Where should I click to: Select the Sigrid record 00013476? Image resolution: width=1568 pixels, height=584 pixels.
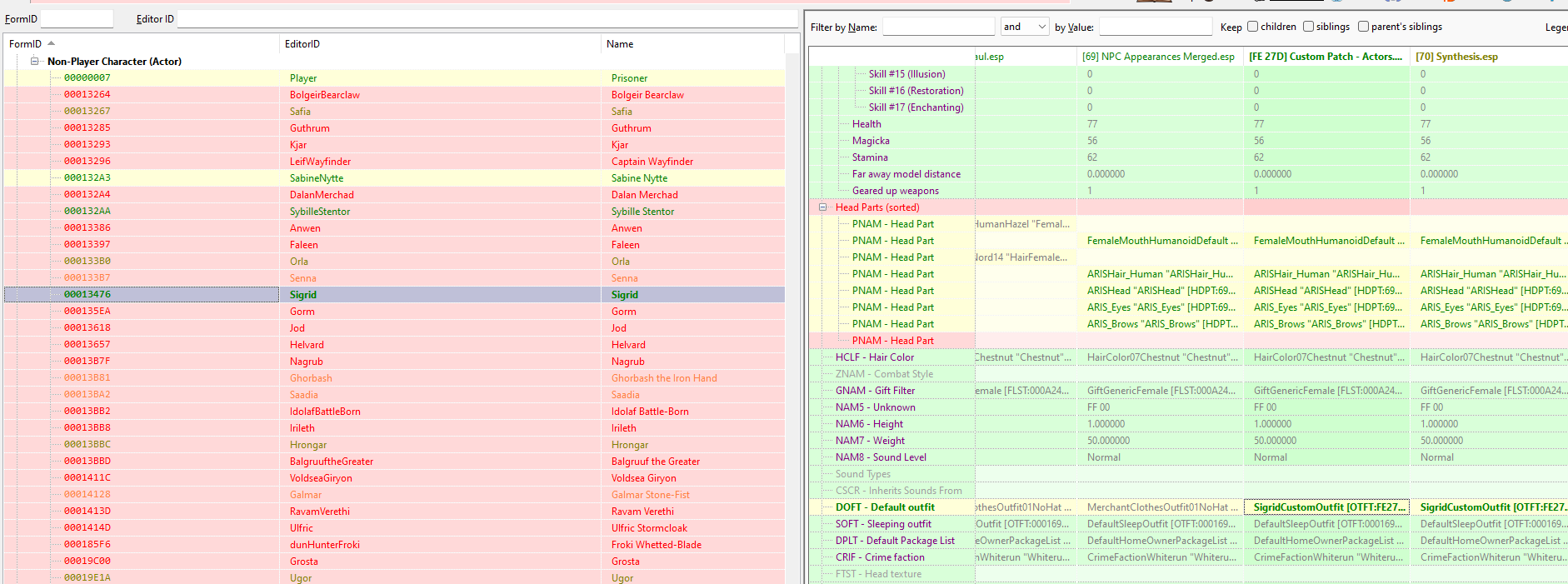pos(394,294)
